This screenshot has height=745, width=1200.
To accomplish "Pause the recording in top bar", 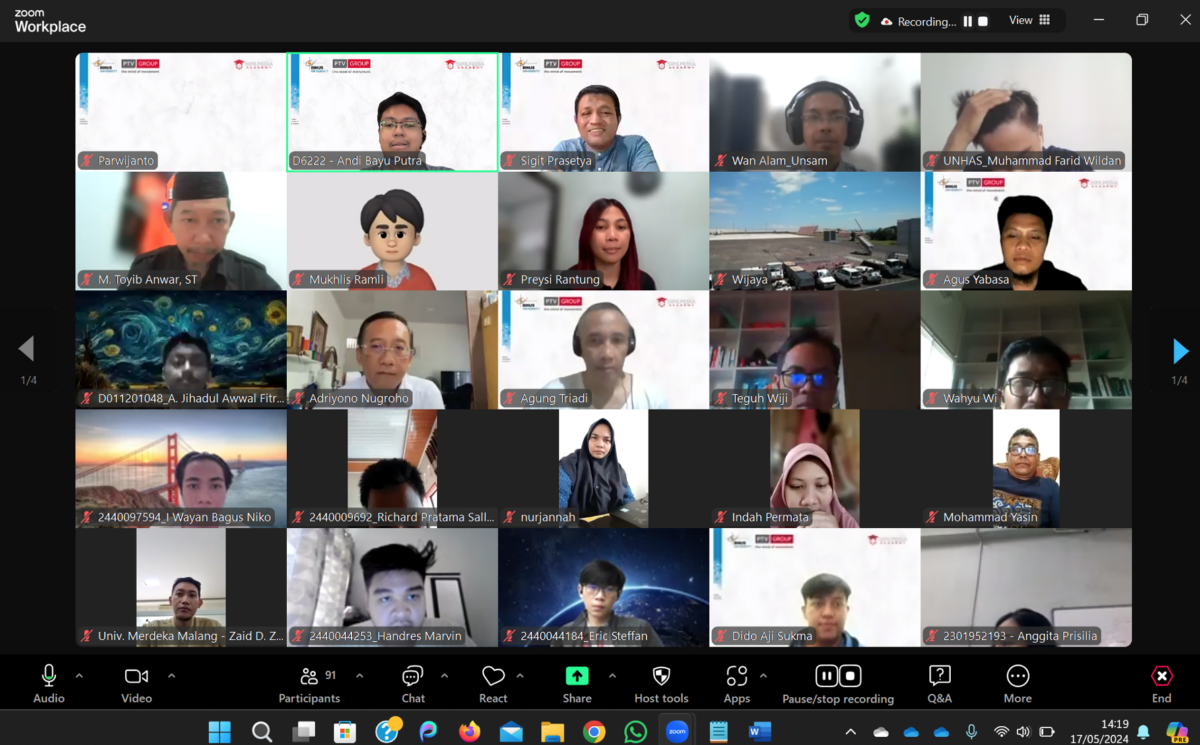I will (x=967, y=21).
